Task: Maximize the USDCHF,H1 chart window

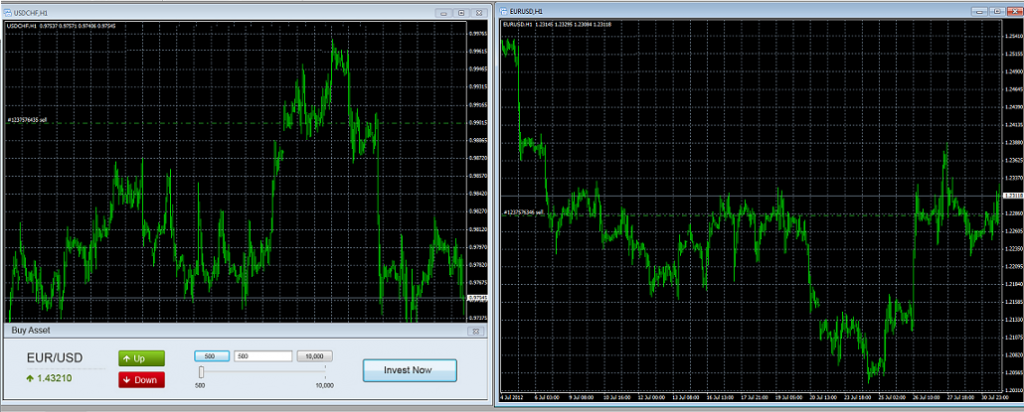Action: click(460, 12)
